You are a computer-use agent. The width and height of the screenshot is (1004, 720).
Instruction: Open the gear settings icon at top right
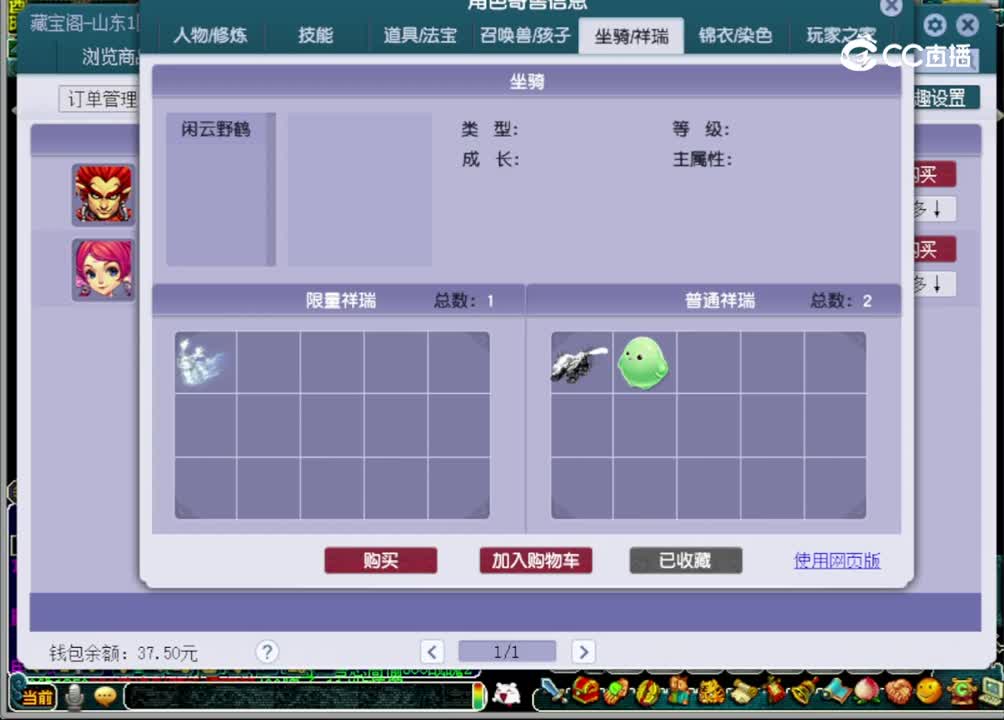pos(934,25)
